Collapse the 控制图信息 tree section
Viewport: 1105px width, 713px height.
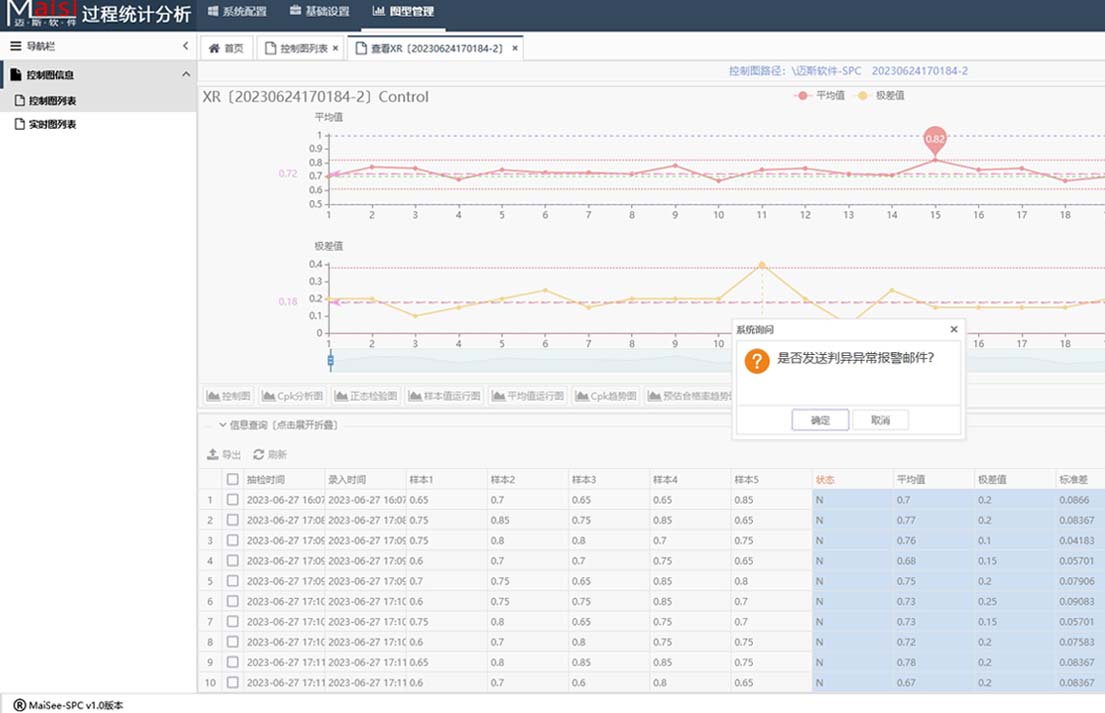186,75
